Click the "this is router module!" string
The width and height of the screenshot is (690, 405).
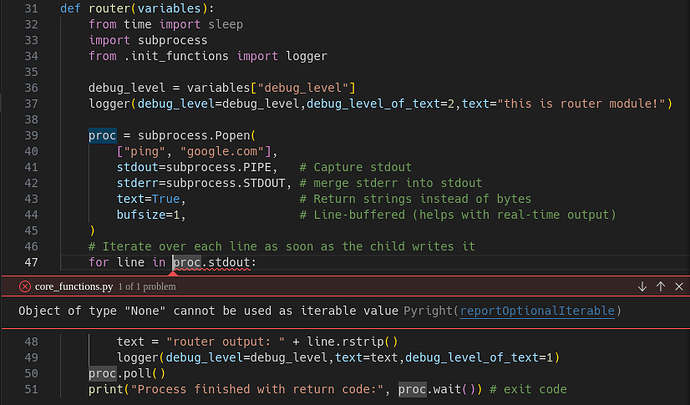click(581, 104)
